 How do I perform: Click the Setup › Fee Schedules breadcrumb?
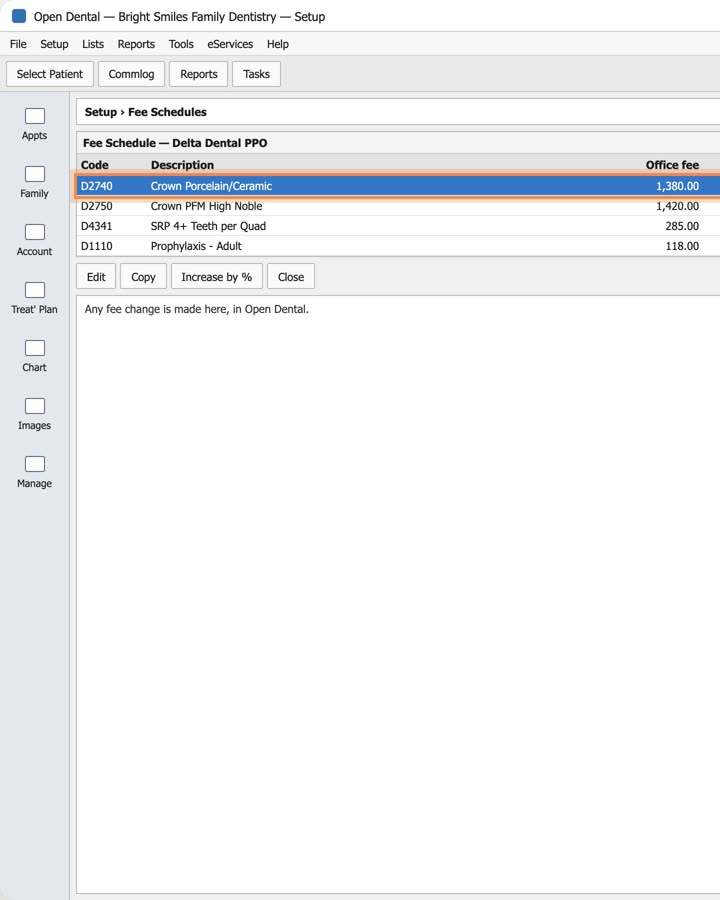click(146, 112)
